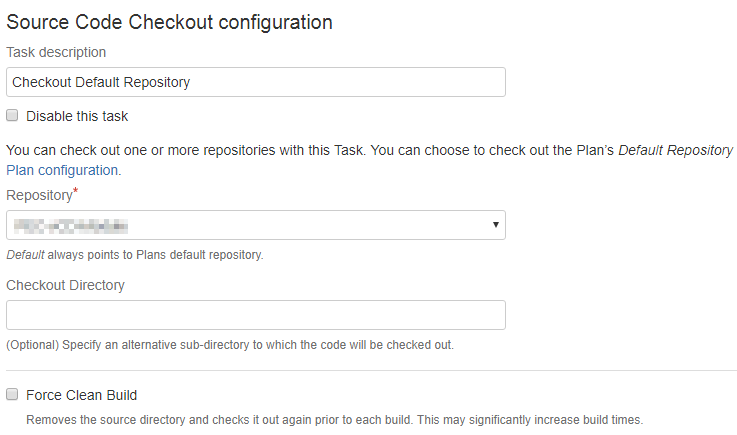Click the "Checkout Default Repository" text value
Viewport: 737px width, 435px height.
(101, 82)
